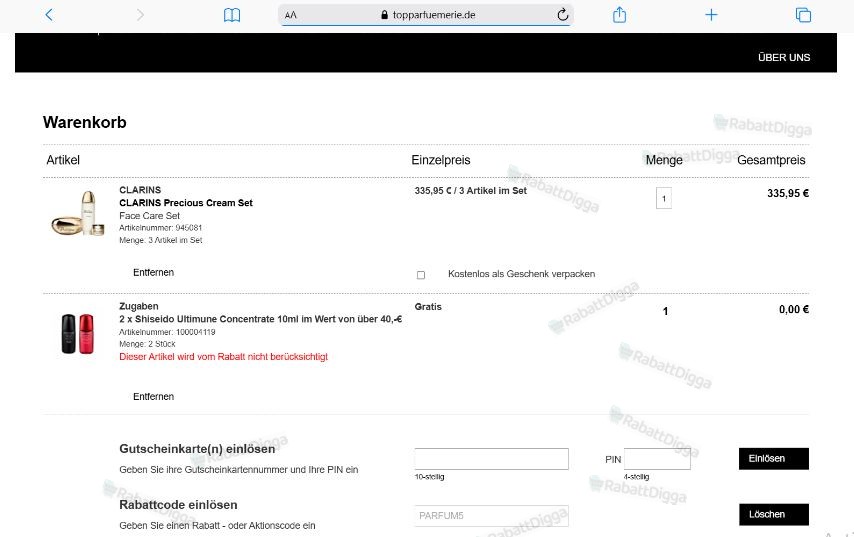This screenshot has height=537, width=854.
Task: Click the Rabattcode field containing PARFUM5
Action: (x=491, y=516)
